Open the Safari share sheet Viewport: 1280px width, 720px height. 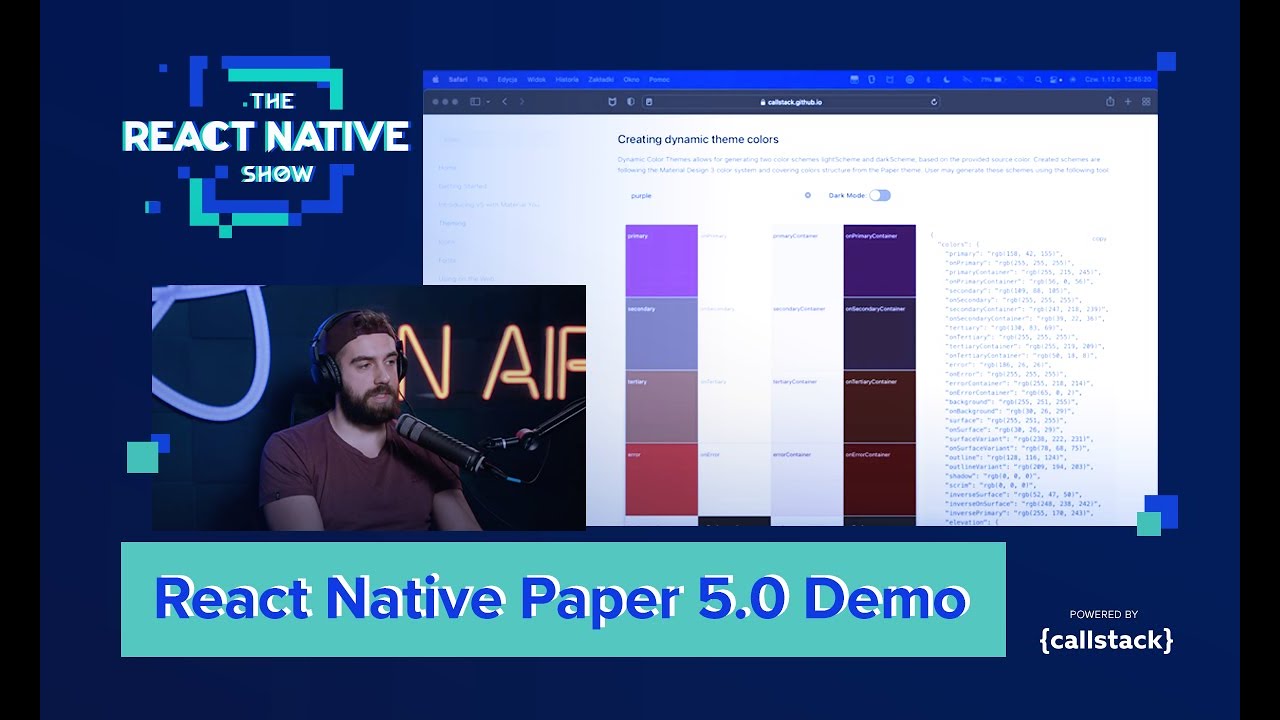point(1110,102)
